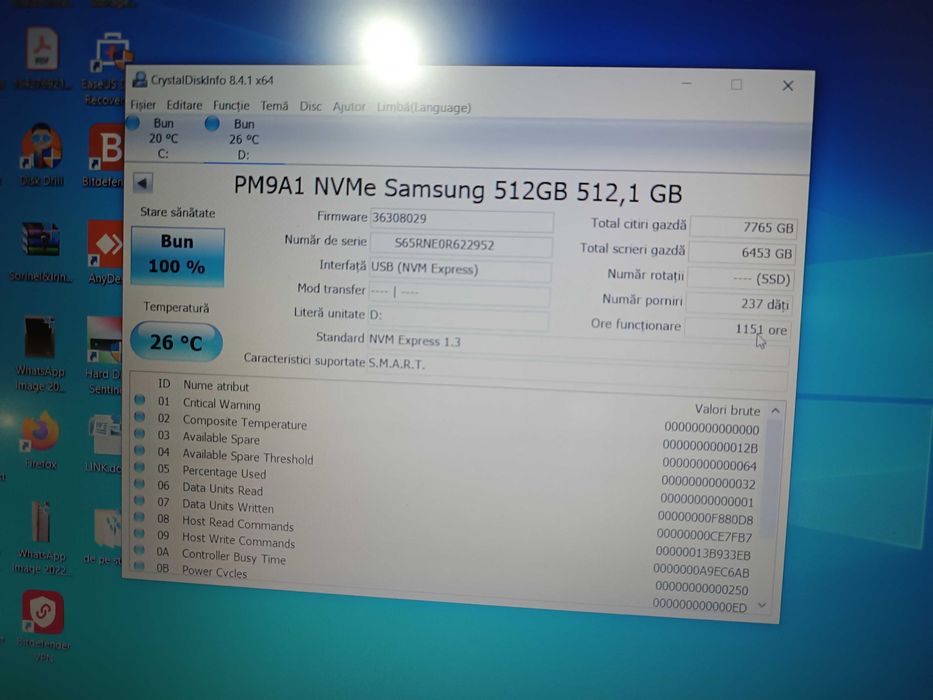Click Ore funcționare value 1151 ore
This screenshot has height=700, width=933.
tap(738, 329)
